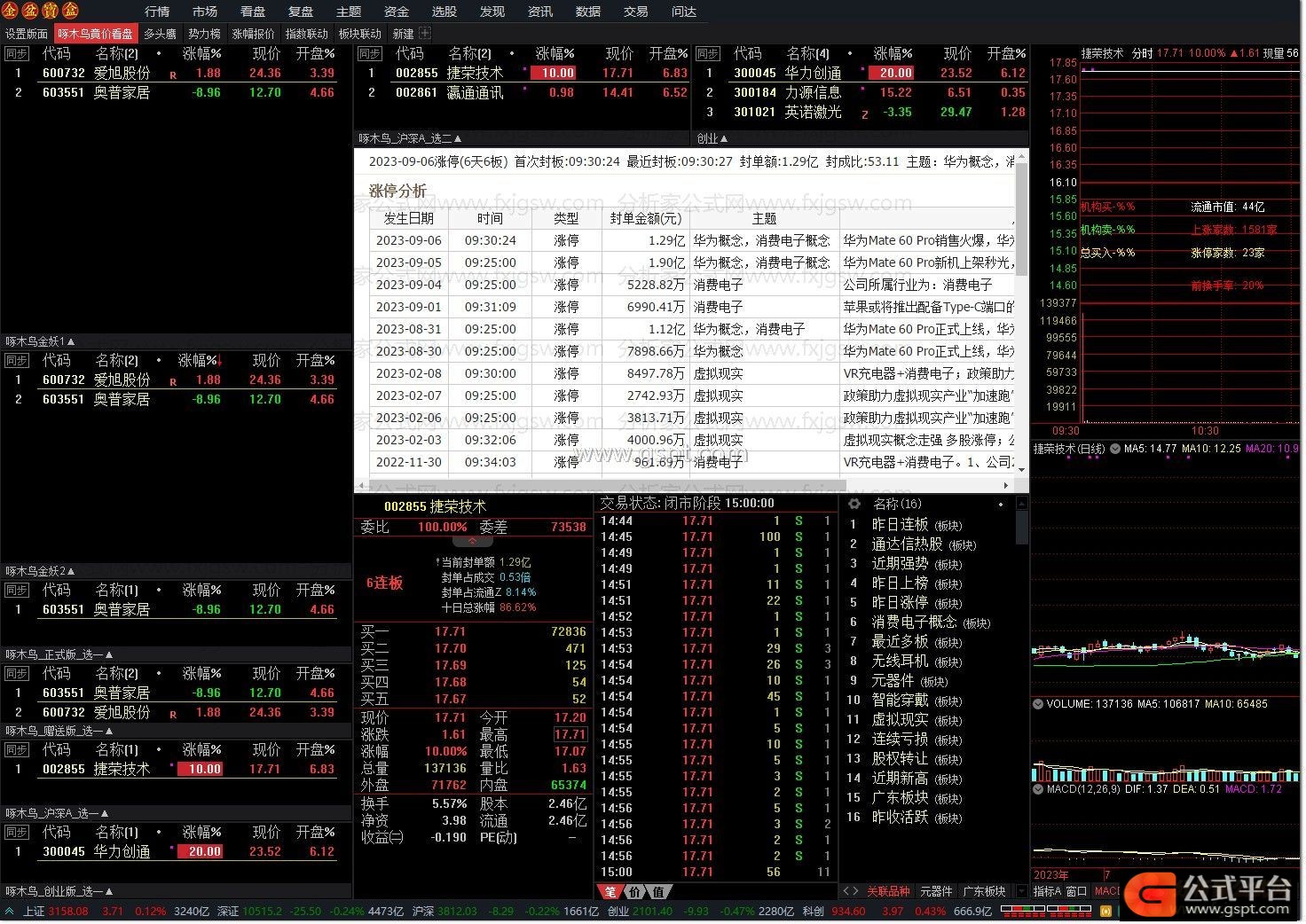1306x924 pixels.
Task: Expand the 创业▲ panel selector
Action: click(712, 138)
